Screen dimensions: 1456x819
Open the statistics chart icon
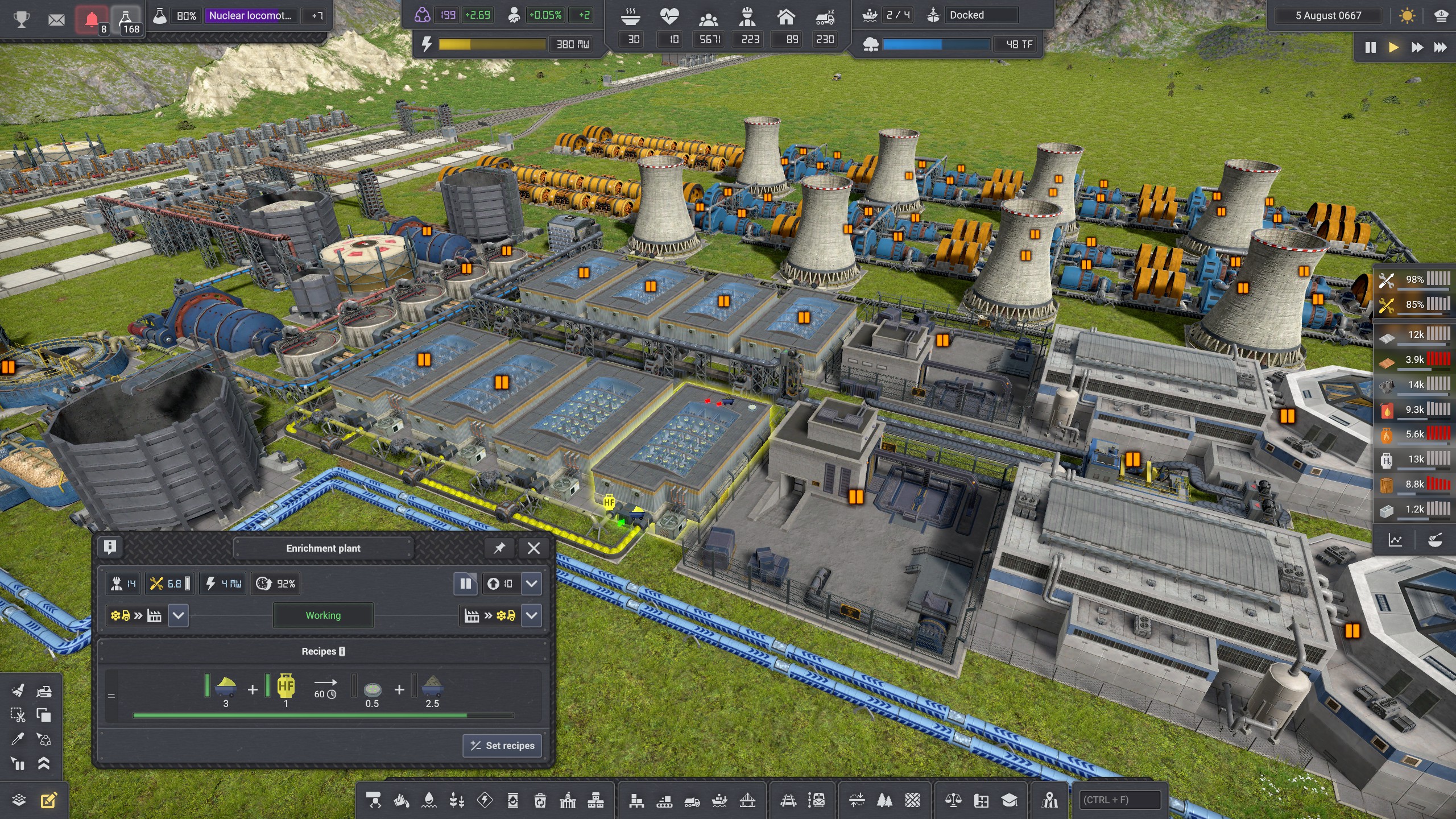(x=1395, y=540)
